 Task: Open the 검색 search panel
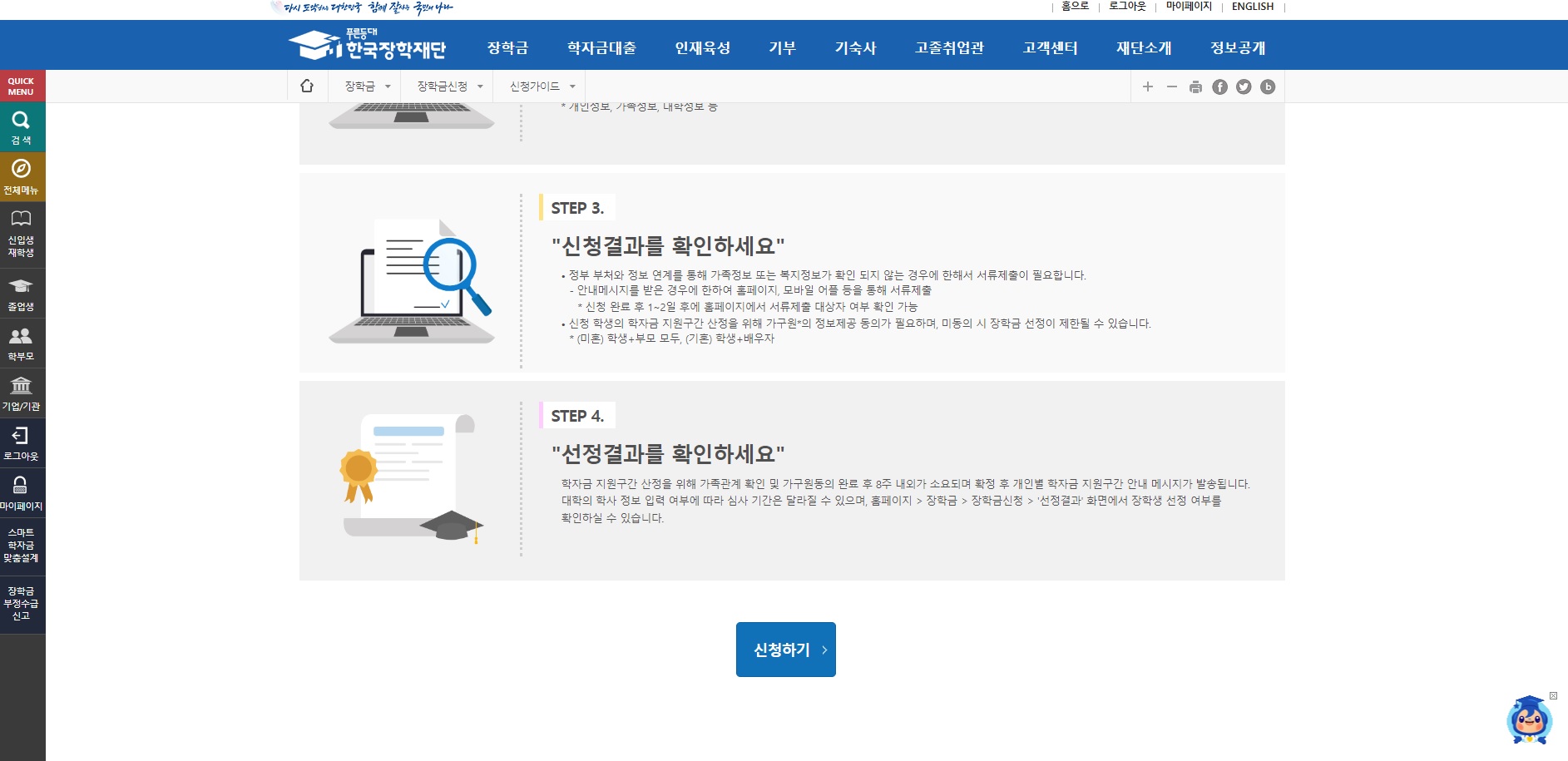click(x=21, y=126)
